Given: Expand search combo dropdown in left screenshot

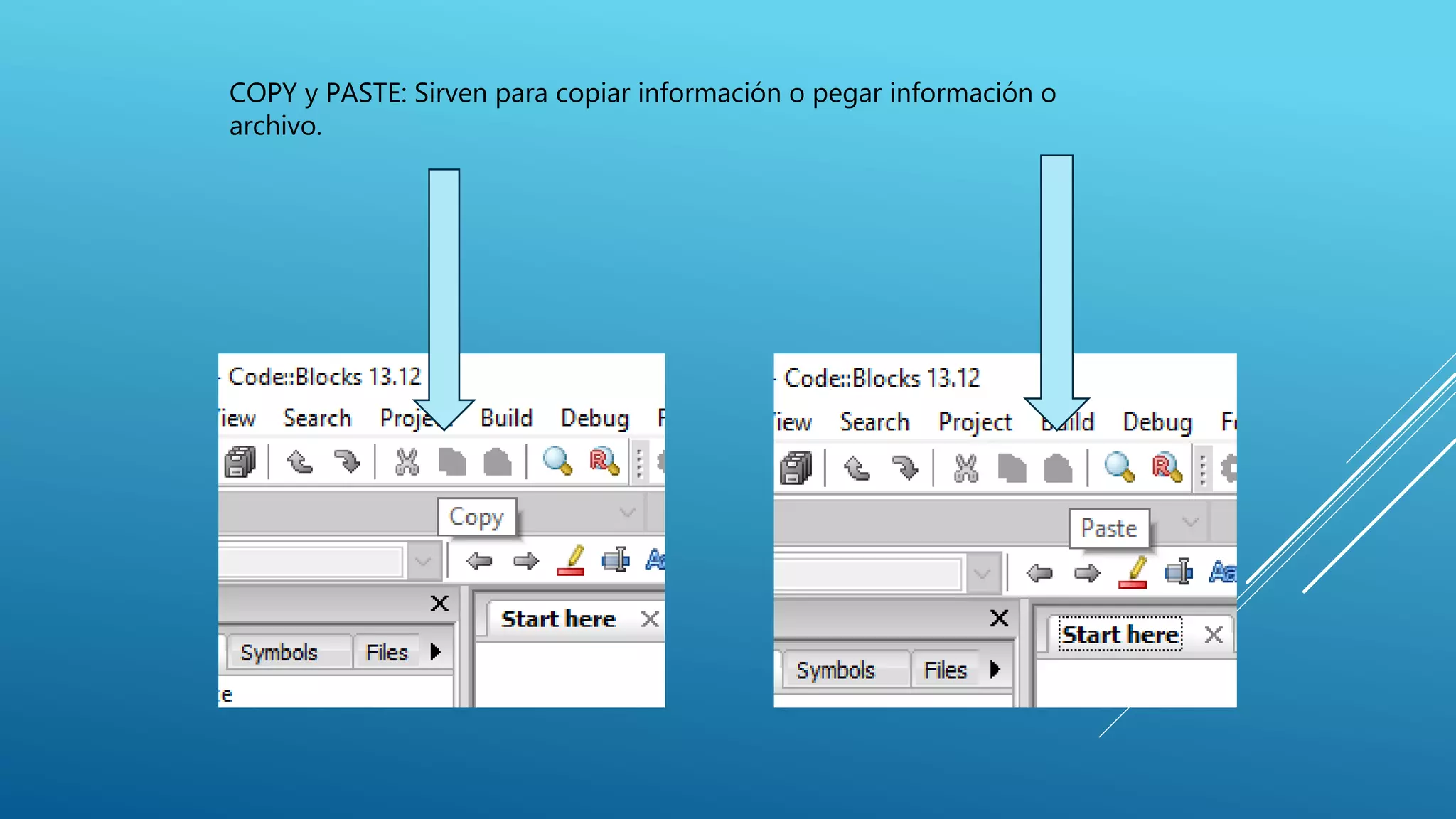Looking at the screenshot, I should point(423,562).
